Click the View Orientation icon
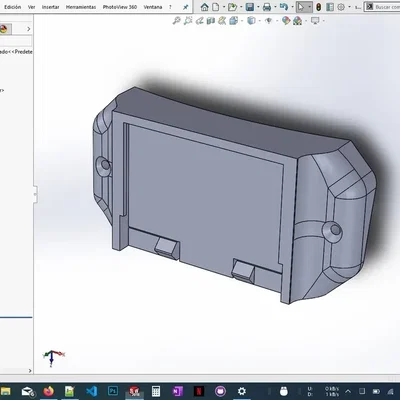This screenshot has width=400, height=400. pos(234,21)
